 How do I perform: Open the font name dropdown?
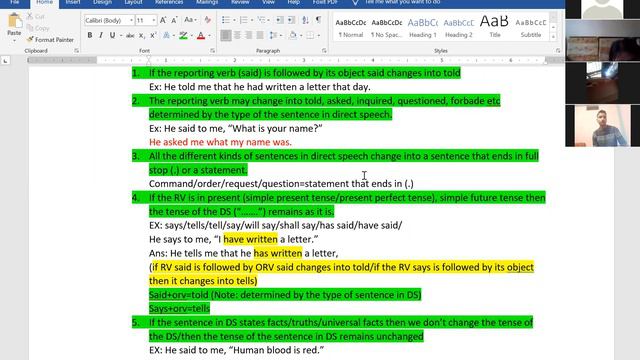tap(131, 20)
